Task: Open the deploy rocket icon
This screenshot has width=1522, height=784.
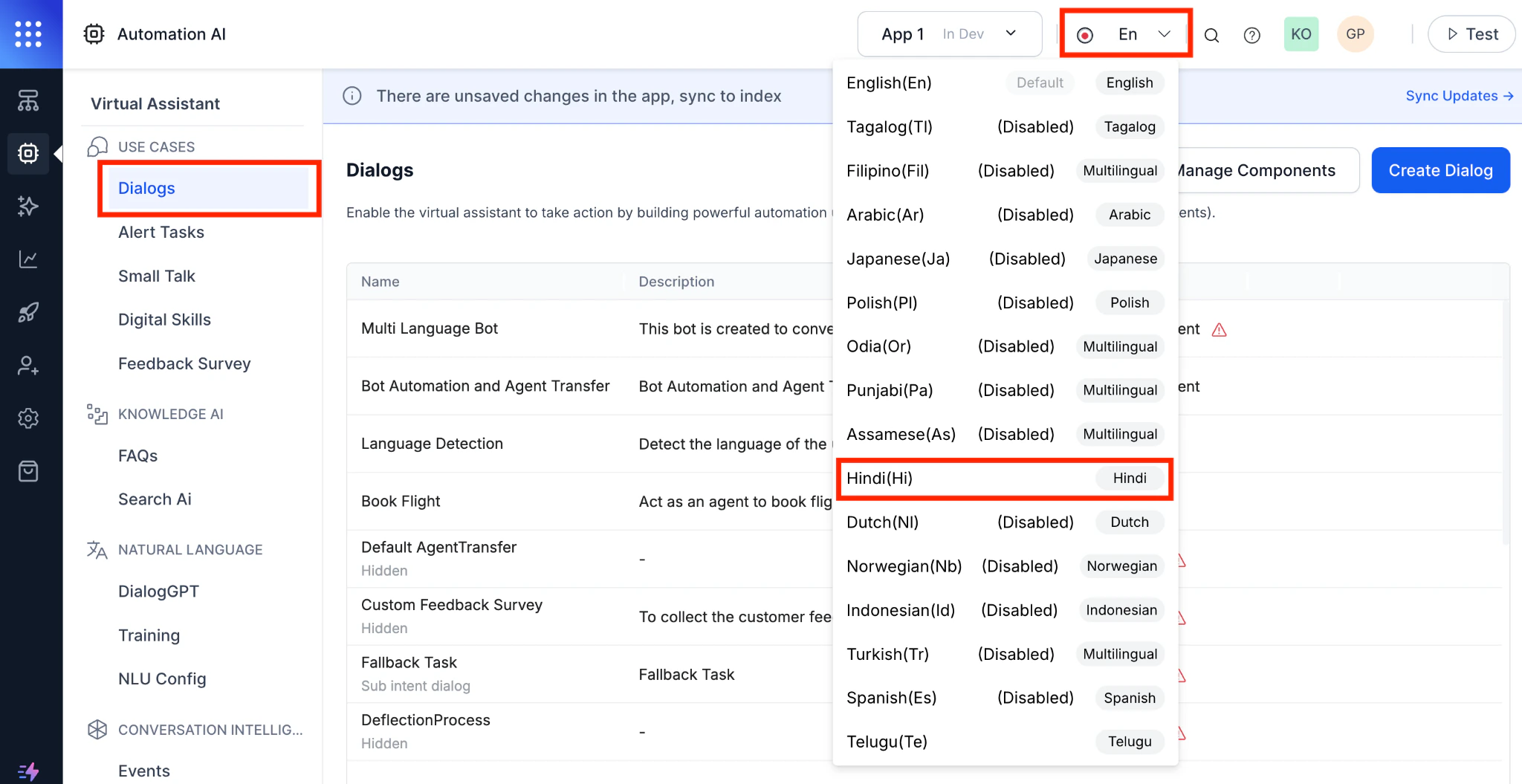Action: (28, 312)
